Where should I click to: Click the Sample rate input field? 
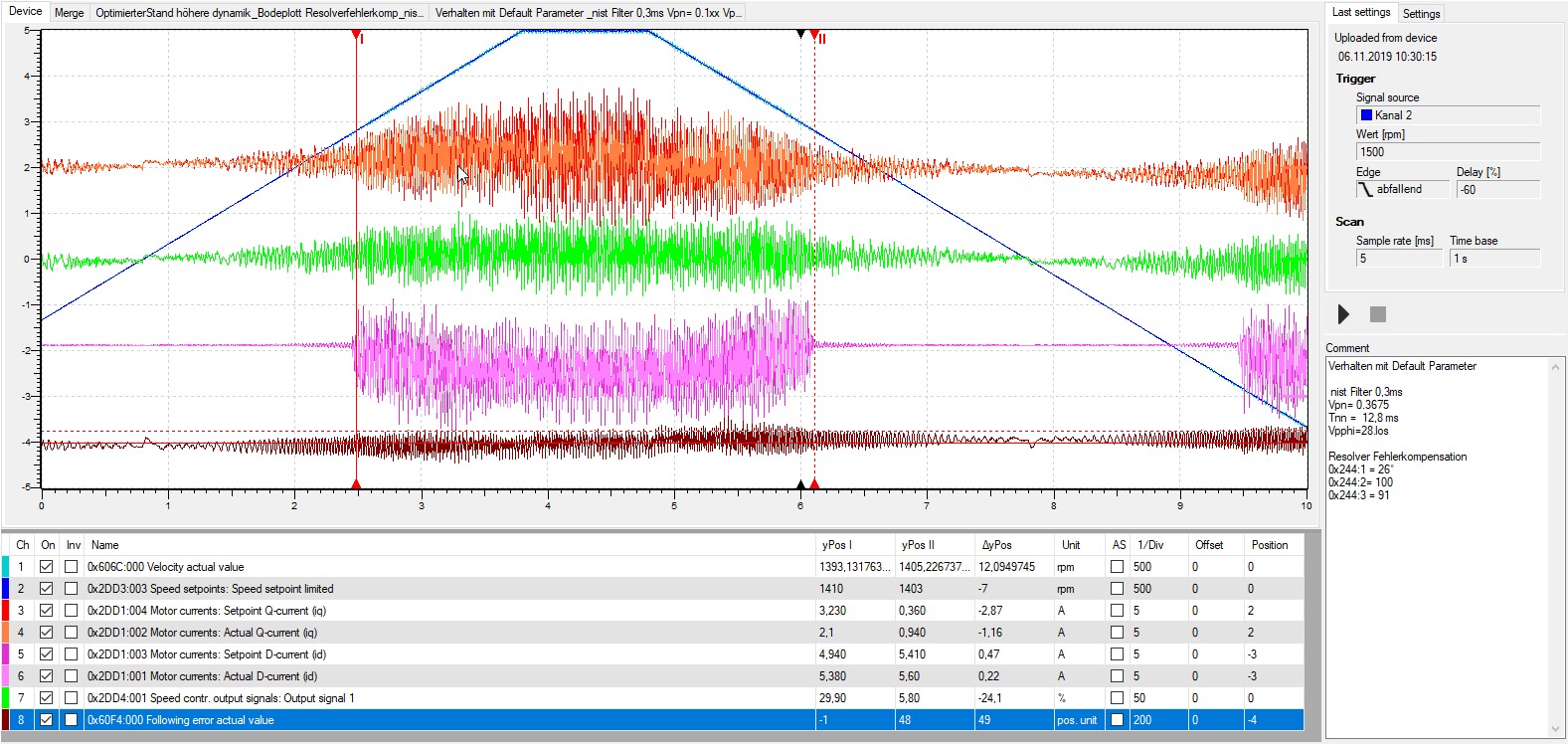[x=1399, y=259]
